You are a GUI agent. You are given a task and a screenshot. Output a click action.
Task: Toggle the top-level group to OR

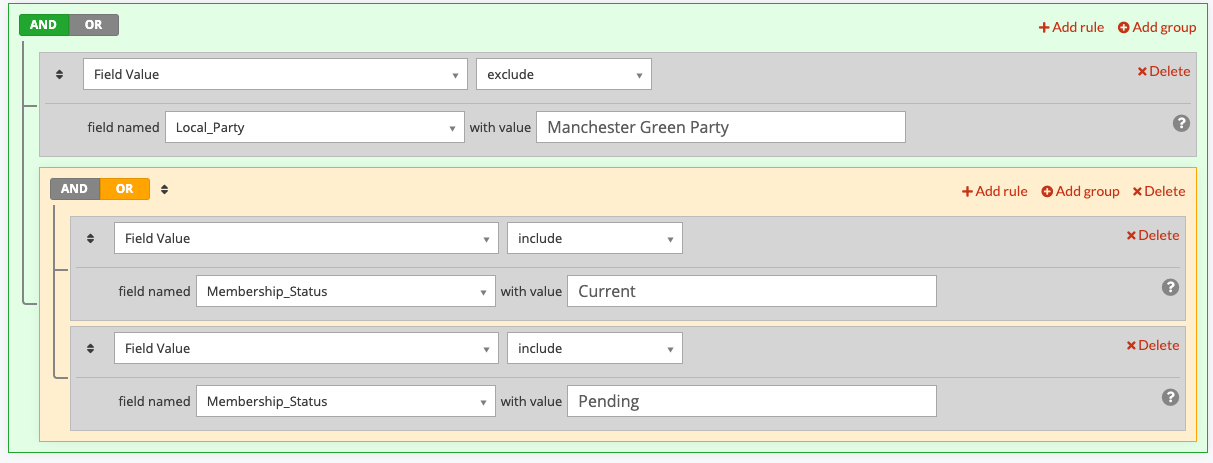93,25
